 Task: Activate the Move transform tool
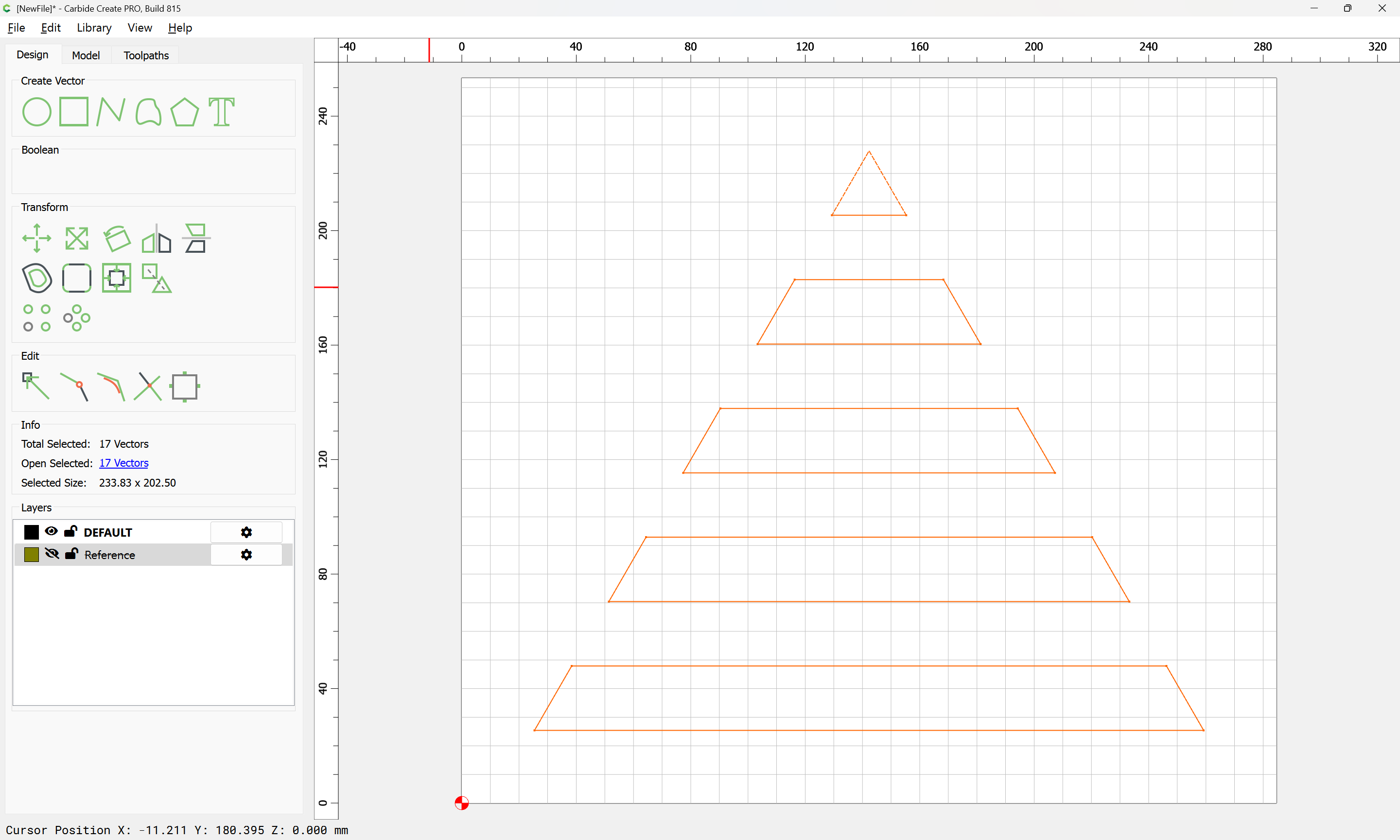(37, 238)
